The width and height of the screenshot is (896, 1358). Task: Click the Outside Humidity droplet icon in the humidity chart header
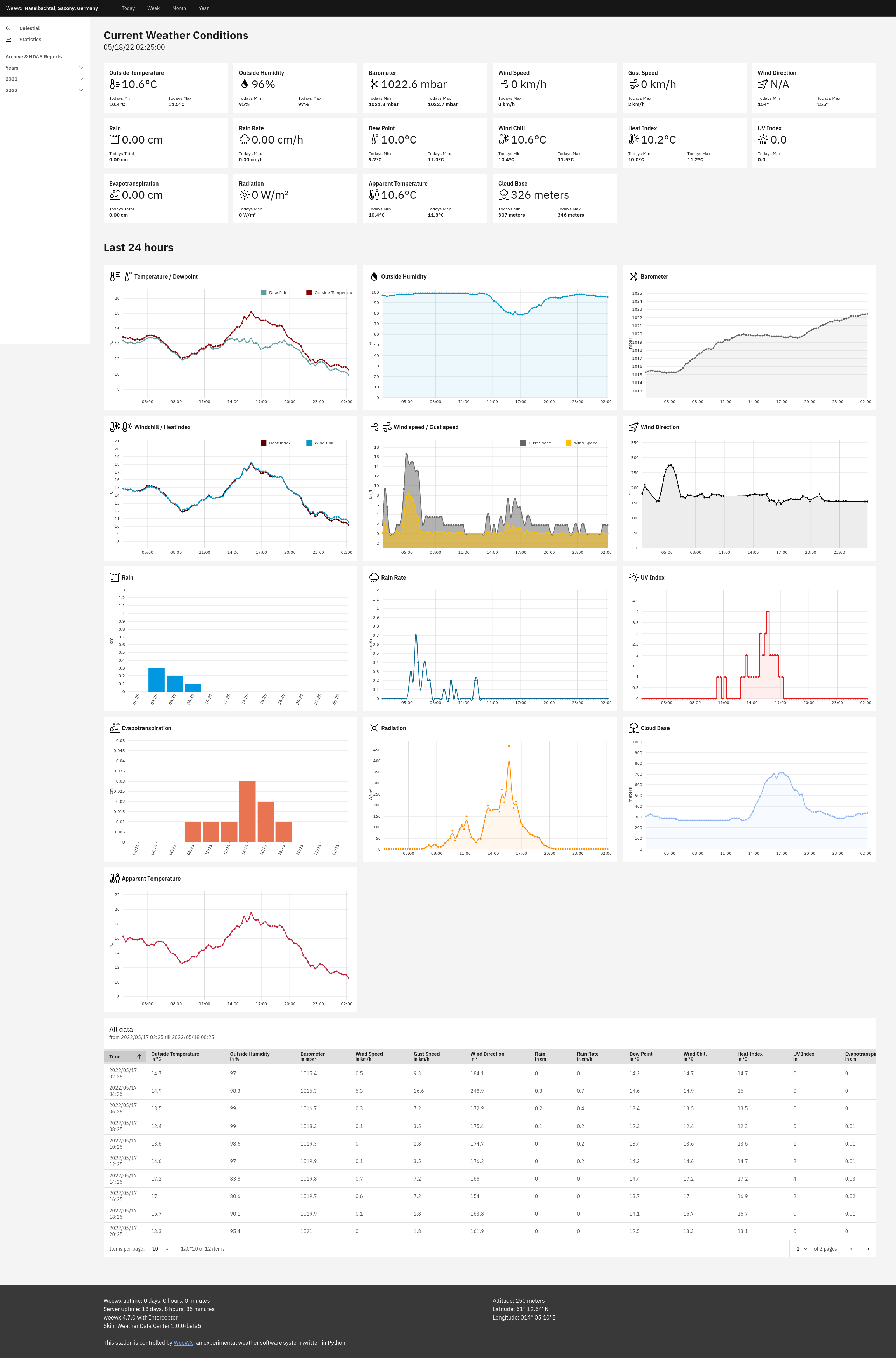374,276
